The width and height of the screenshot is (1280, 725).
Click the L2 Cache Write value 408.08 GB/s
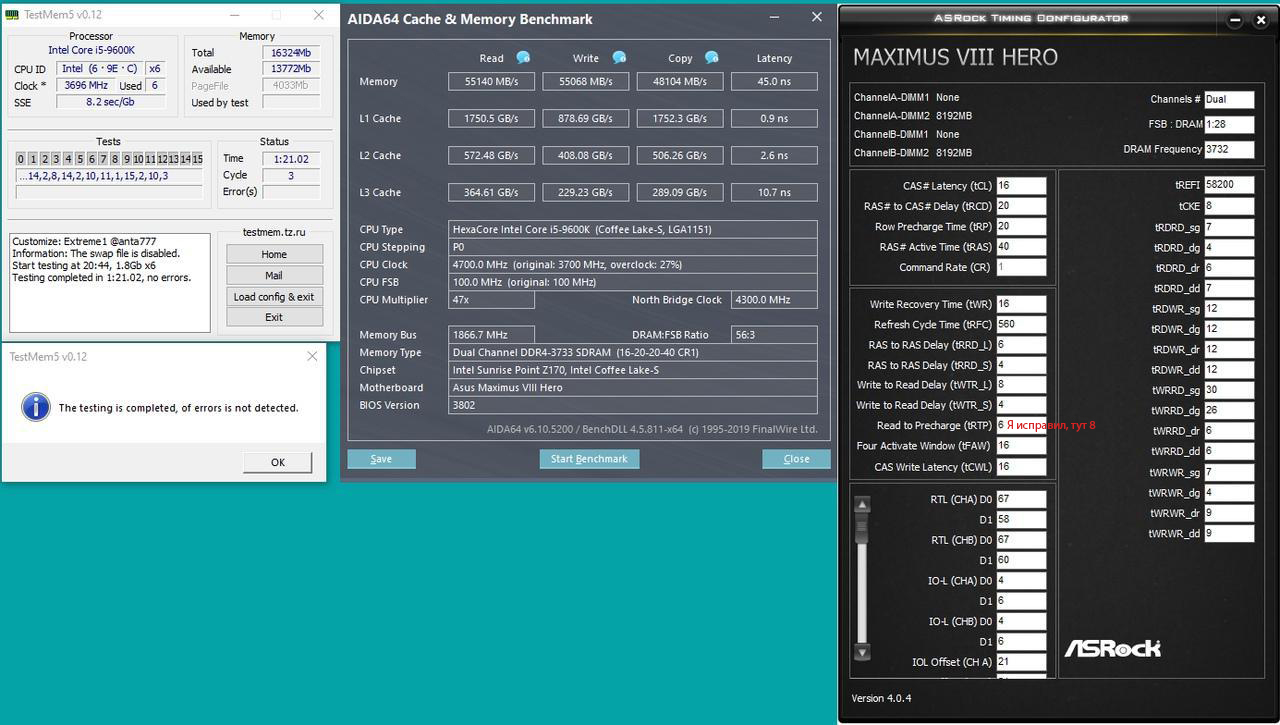coord(586,156)
